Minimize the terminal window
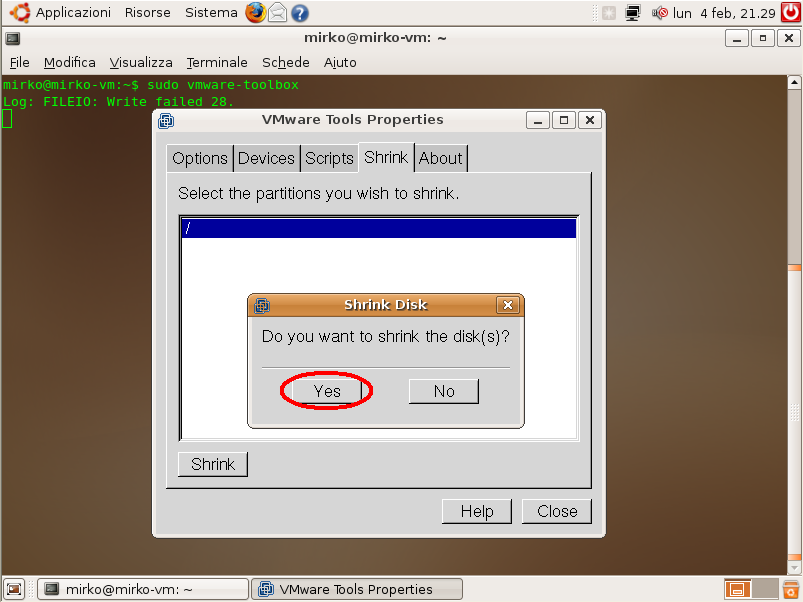Viewport: 803px width, 602px height. (737, 38)
